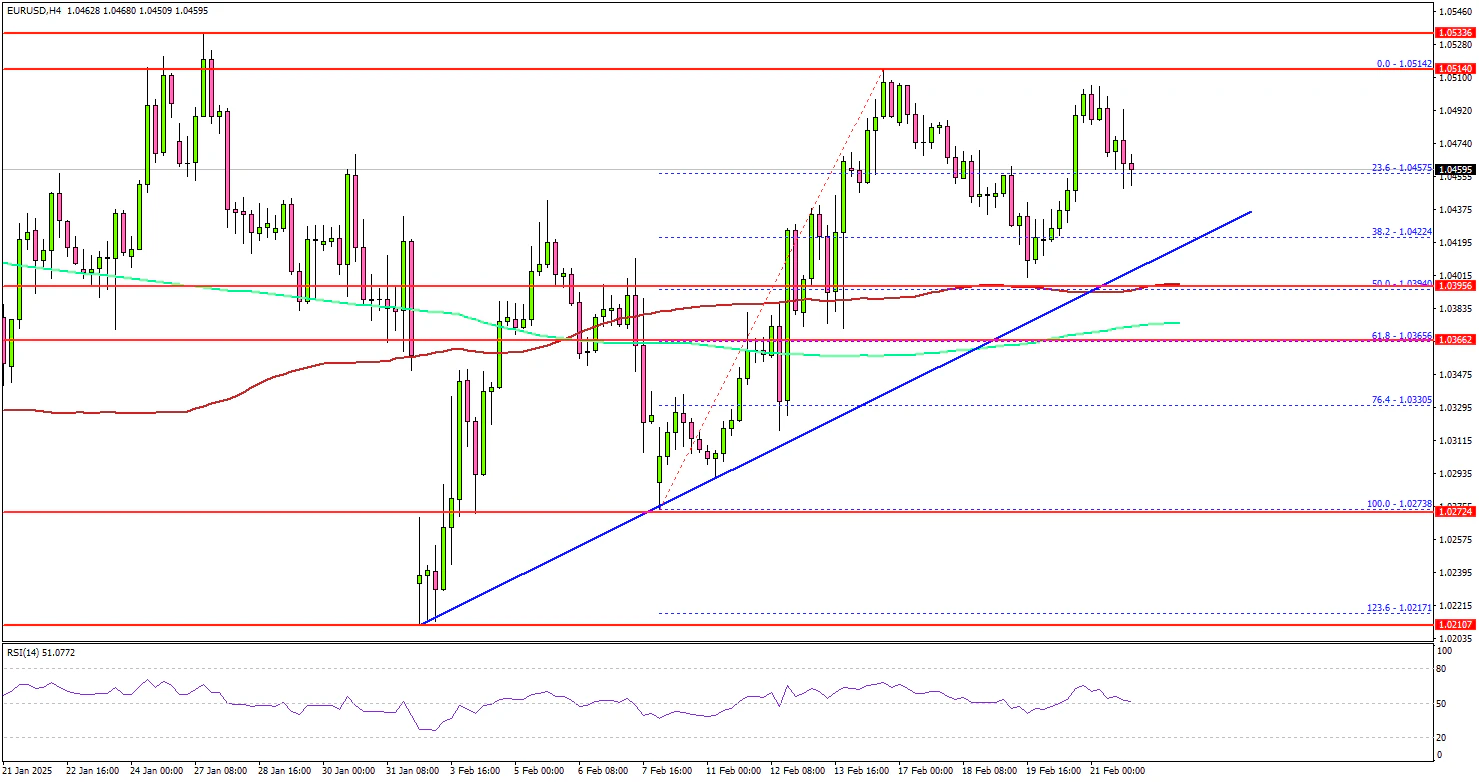Click the Fibonacci 0.0 - 1.05142 label
The image size is (1479, 782).
1405,63
